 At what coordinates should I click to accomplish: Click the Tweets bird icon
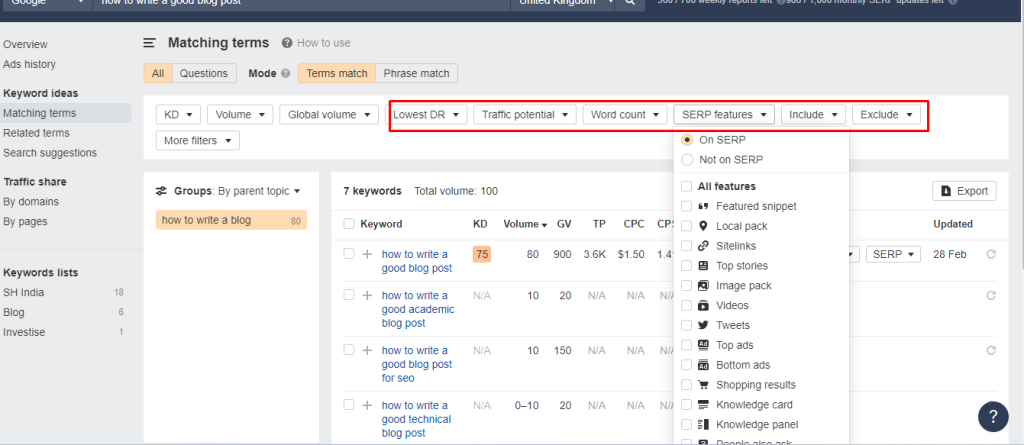(703, 325)
